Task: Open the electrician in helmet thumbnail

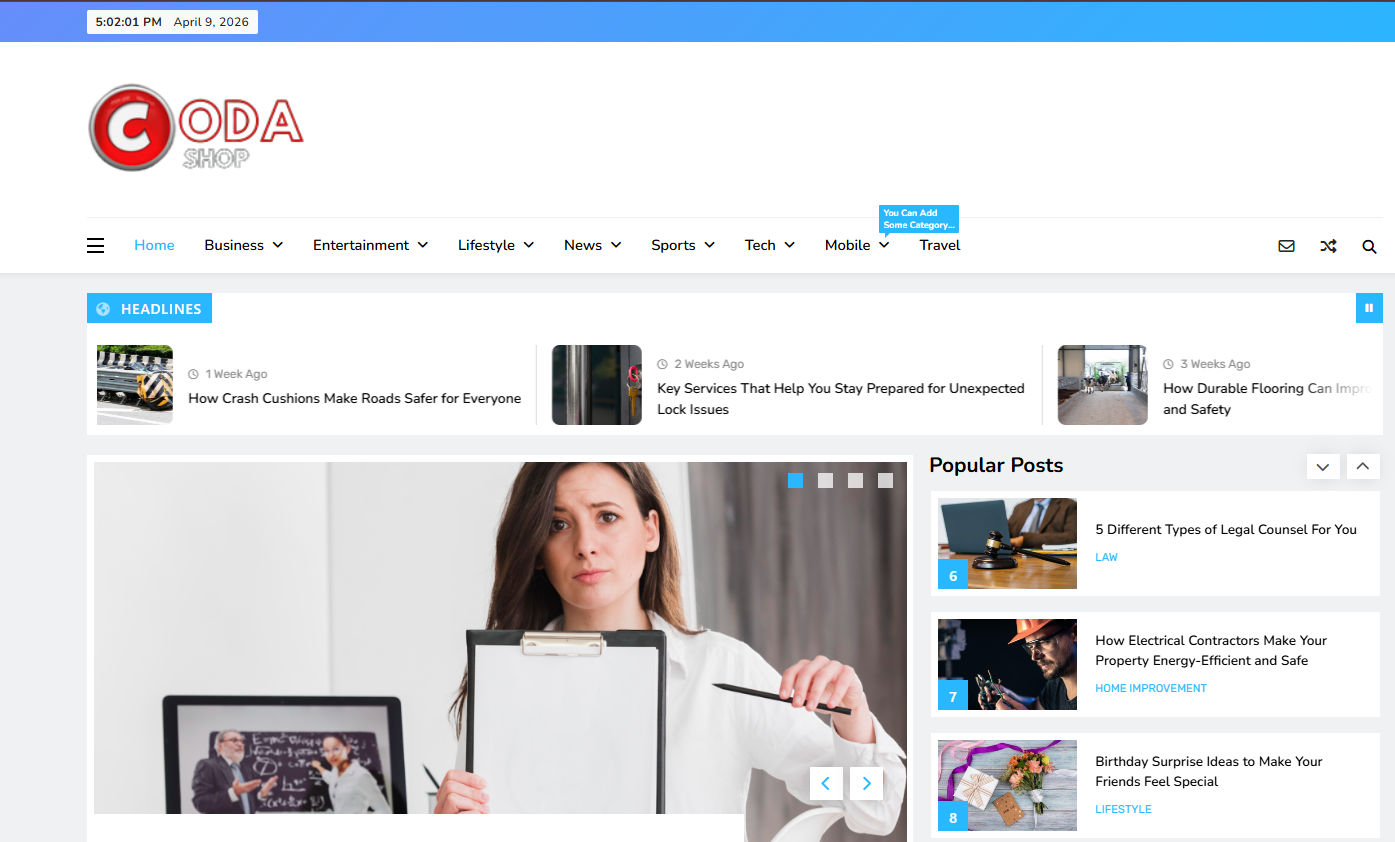Action: (x=1007, y=664)
